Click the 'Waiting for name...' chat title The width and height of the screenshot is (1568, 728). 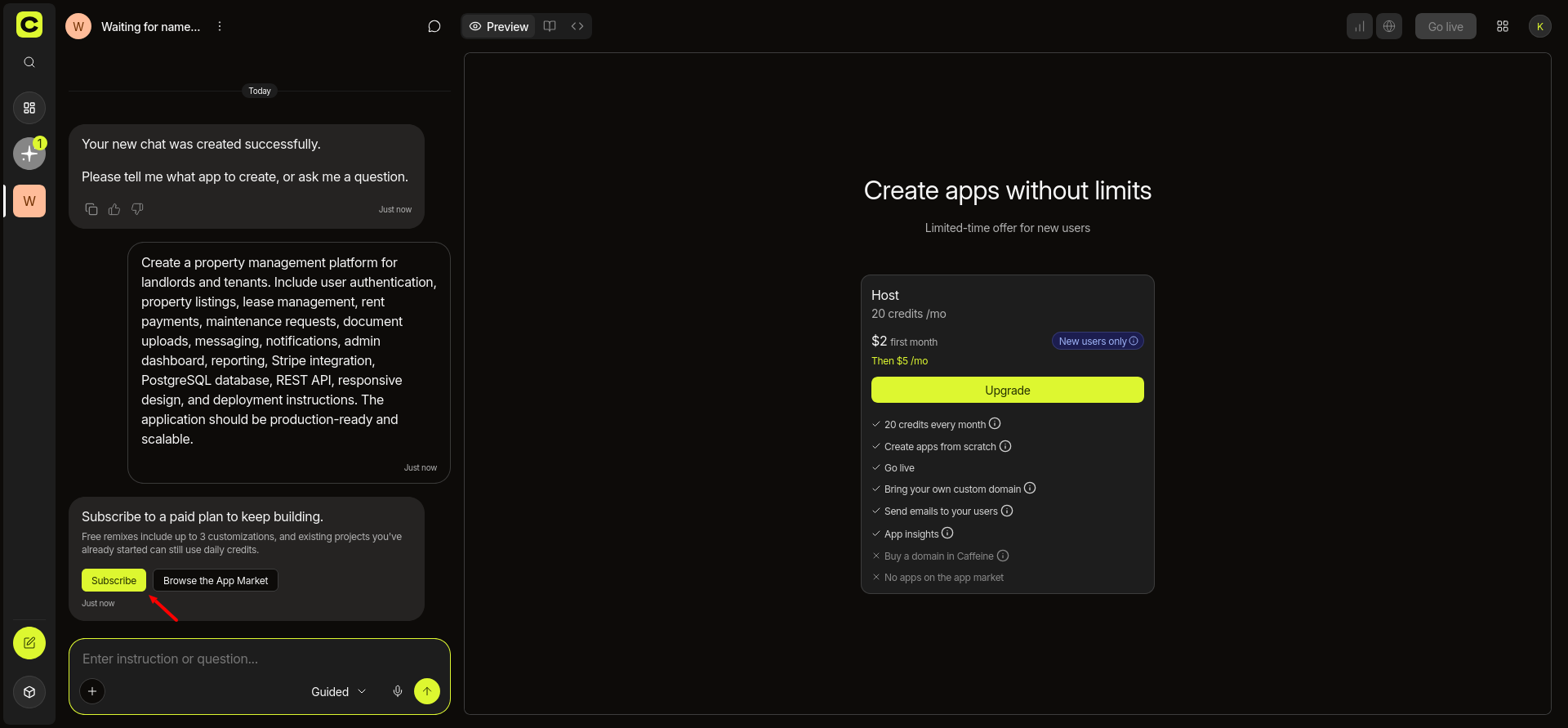click(x=150, y=27)
